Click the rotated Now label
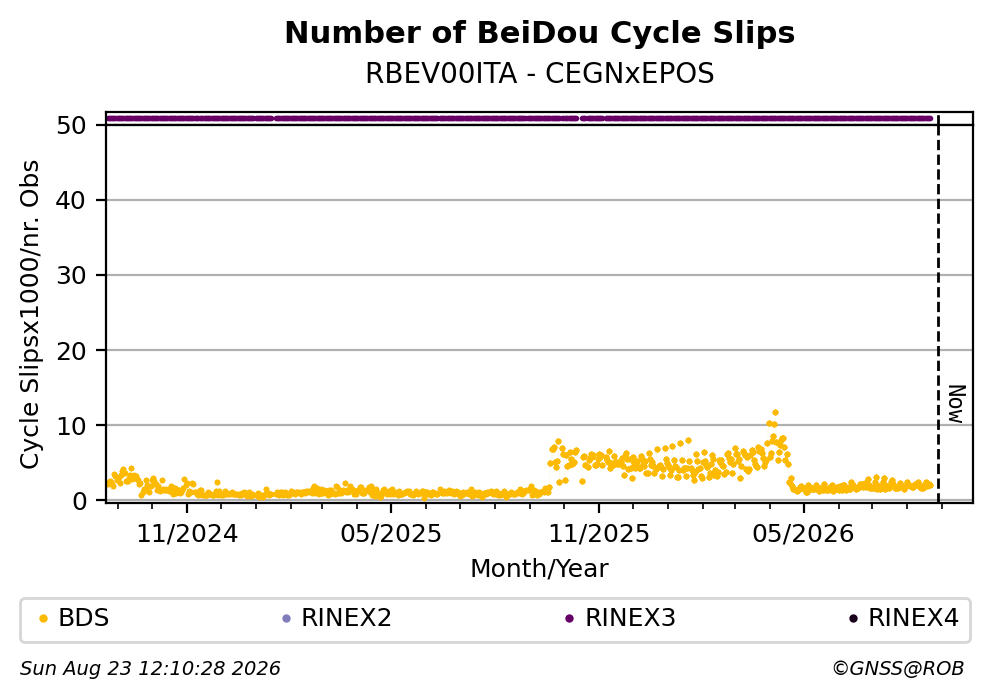Image resolution: width=993 pixels, height=699 pixels. click(956, 404)
